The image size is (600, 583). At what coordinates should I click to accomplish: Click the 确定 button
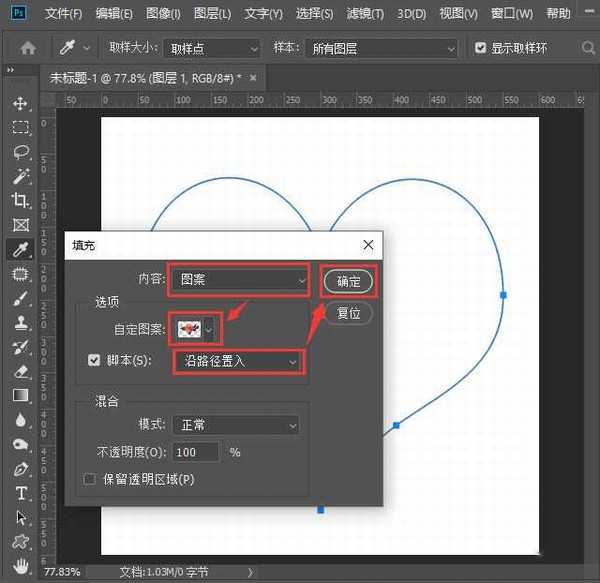click(348, 281)
